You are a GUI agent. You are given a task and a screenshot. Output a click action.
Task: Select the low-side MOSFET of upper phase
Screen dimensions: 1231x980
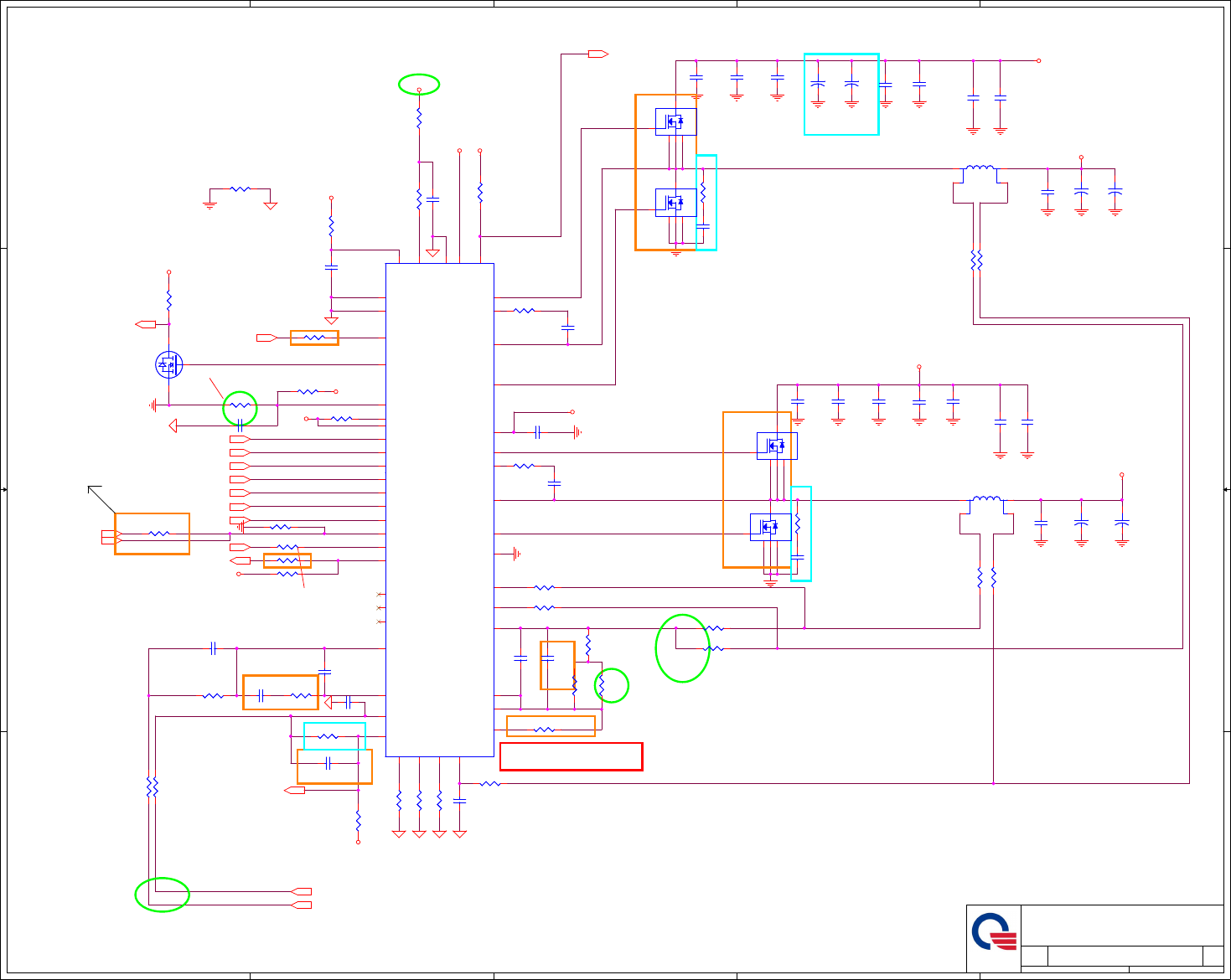pos(675,203)
